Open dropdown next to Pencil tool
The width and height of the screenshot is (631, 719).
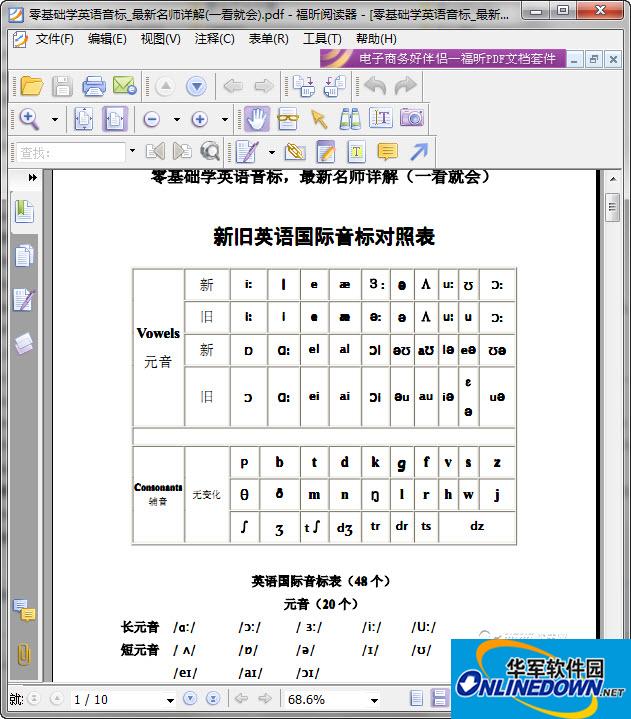click(x=272, y=152)
